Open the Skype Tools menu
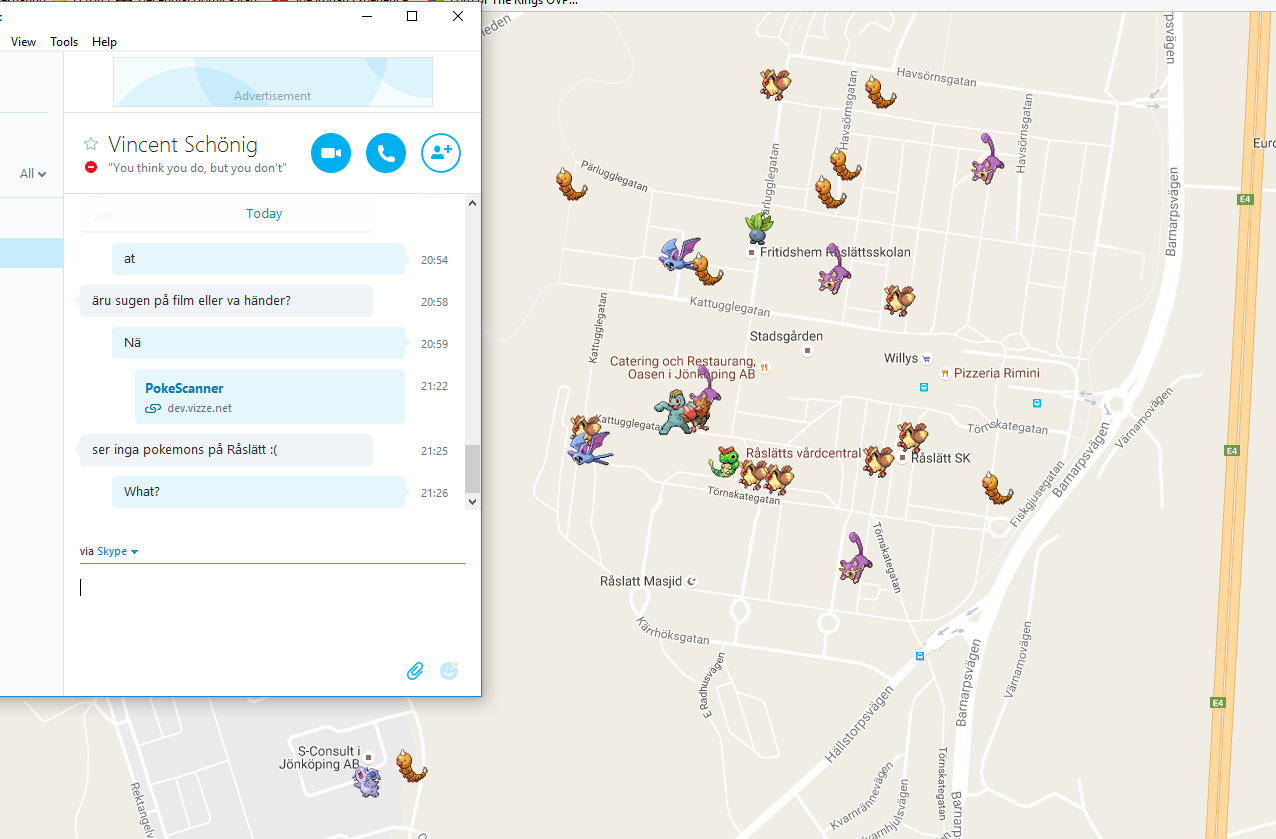 coord(64,42)
